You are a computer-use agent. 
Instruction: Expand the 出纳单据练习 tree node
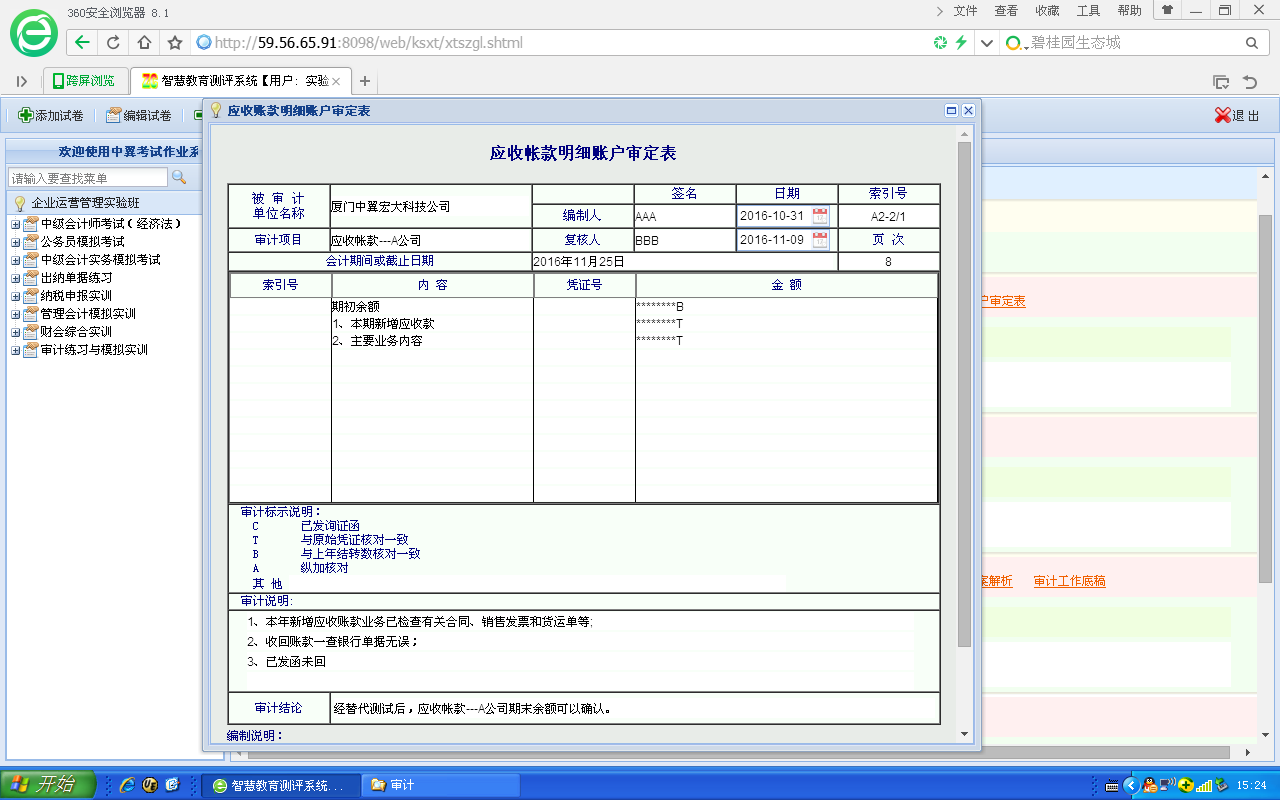tap(15, 278)
